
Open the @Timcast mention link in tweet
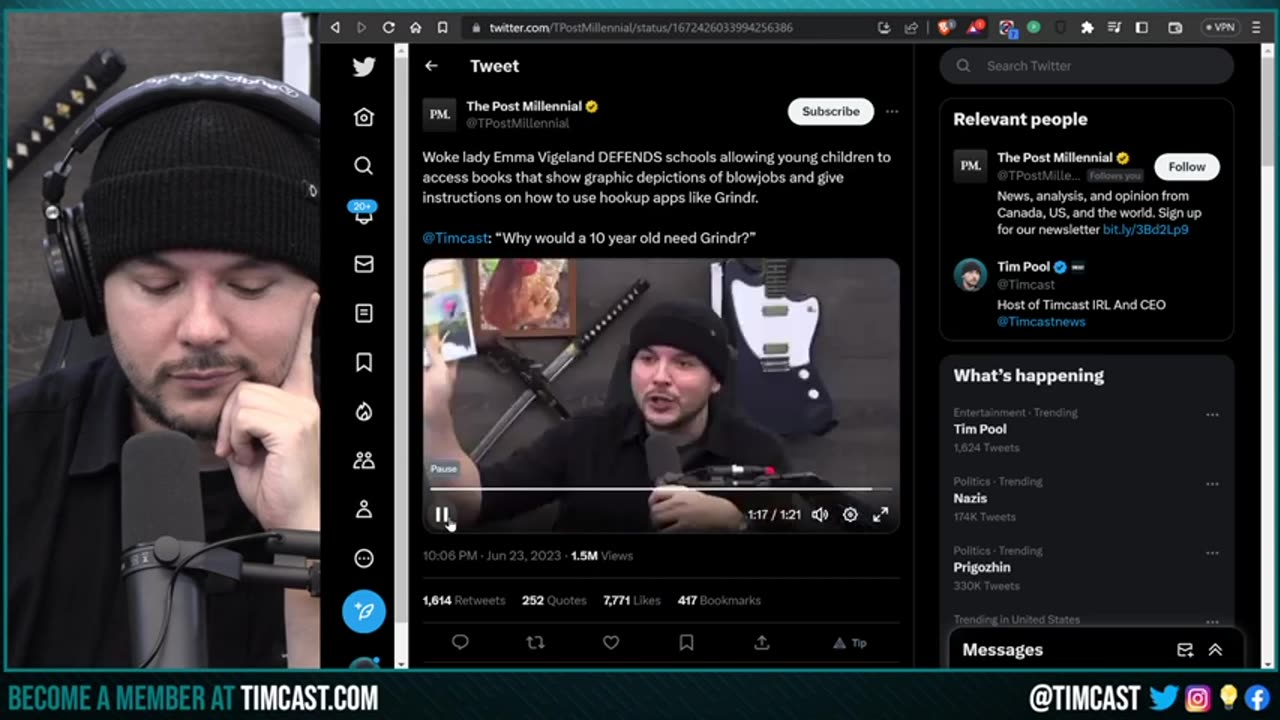pyautogui.click(x=455, y=238)
